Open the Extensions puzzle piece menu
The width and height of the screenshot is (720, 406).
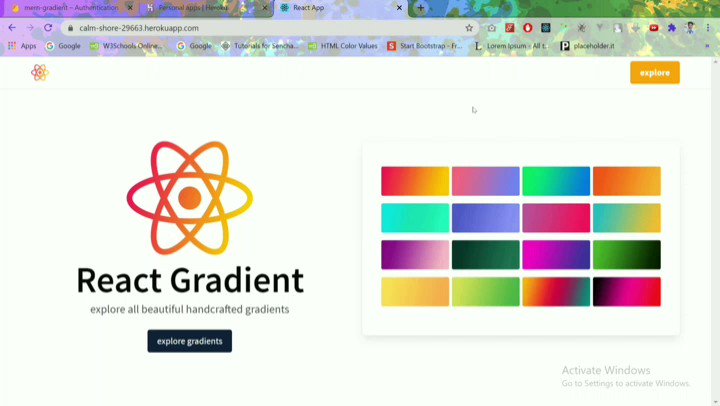coord(672,28)
